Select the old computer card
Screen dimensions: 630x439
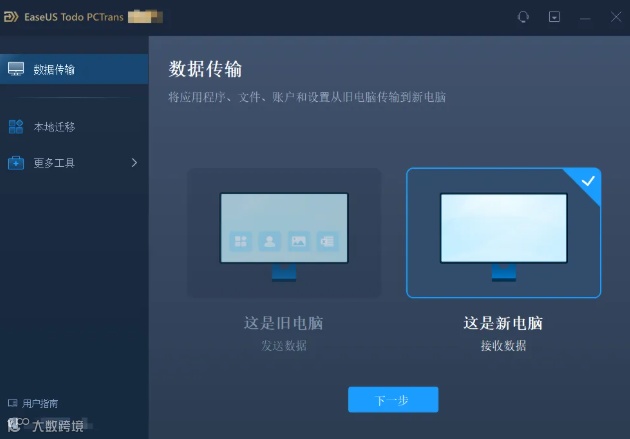(x=284, y=233)
